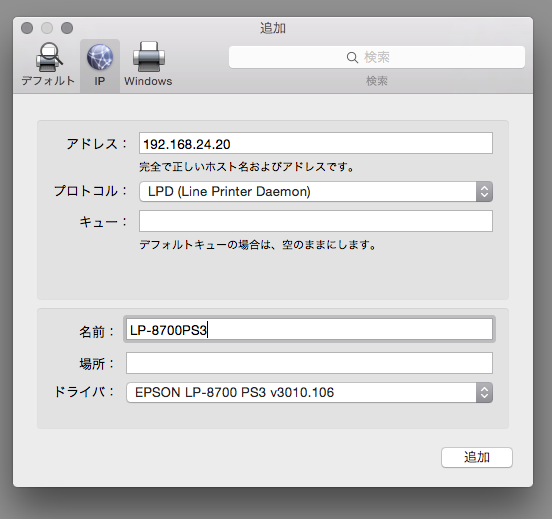Viewport: 552px width, 519px height.
Task: Switch to the IP tab label
Action: tap(100, 81)
